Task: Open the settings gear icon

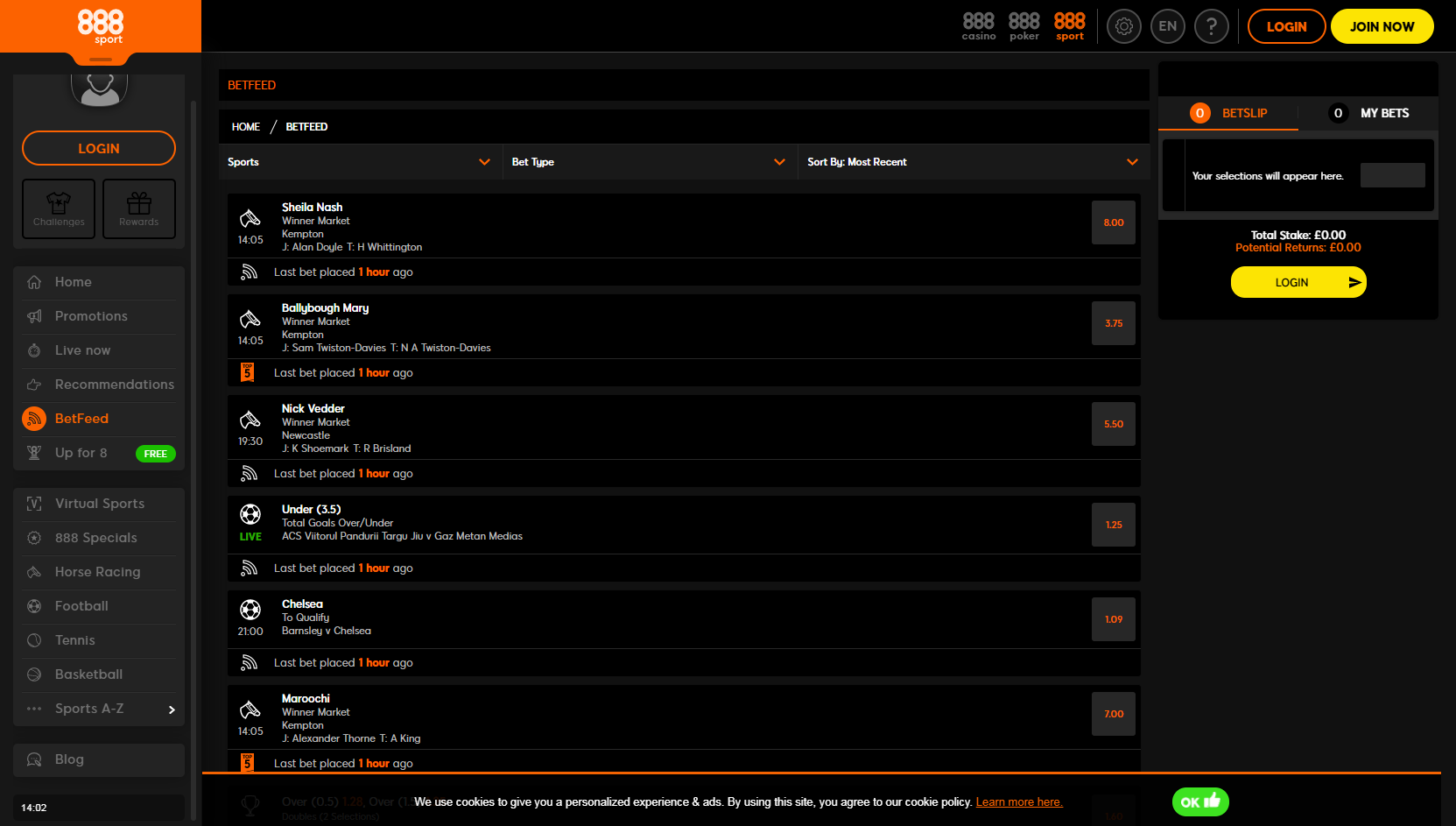Action: coord(1124,26)
